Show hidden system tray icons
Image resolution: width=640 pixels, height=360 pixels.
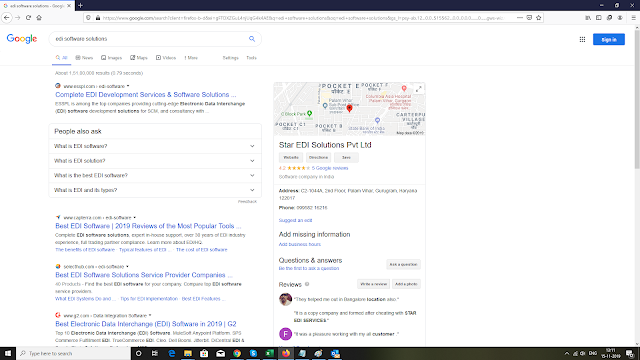567,353
